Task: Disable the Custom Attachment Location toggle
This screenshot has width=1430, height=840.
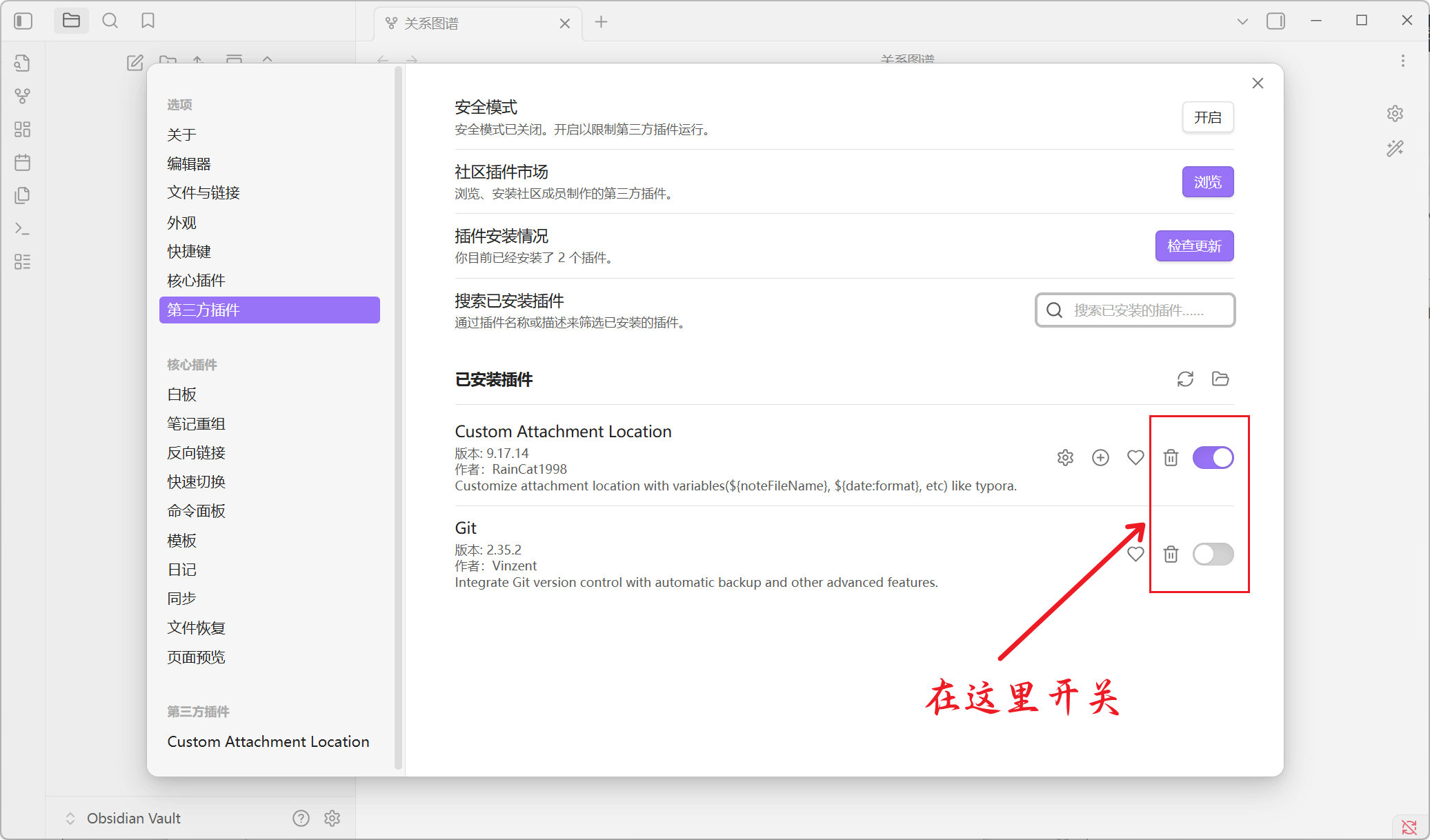Action: [x=1213, y=458]
